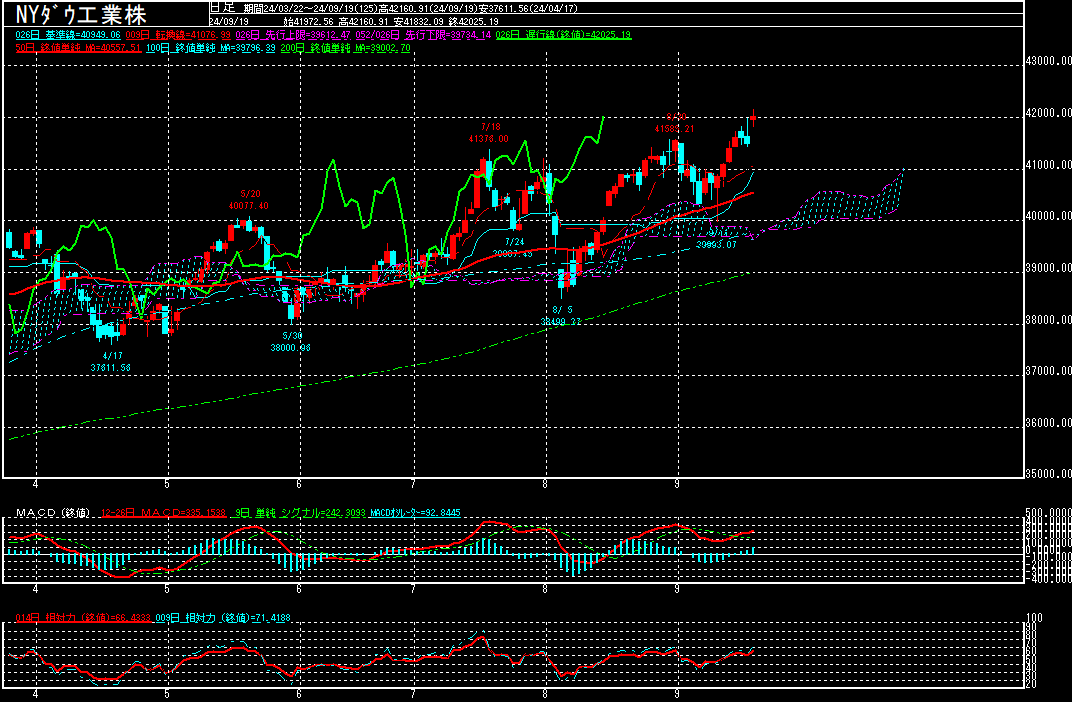
Task: Click the 40000.00 price axis label
Action: point(1049,216)
